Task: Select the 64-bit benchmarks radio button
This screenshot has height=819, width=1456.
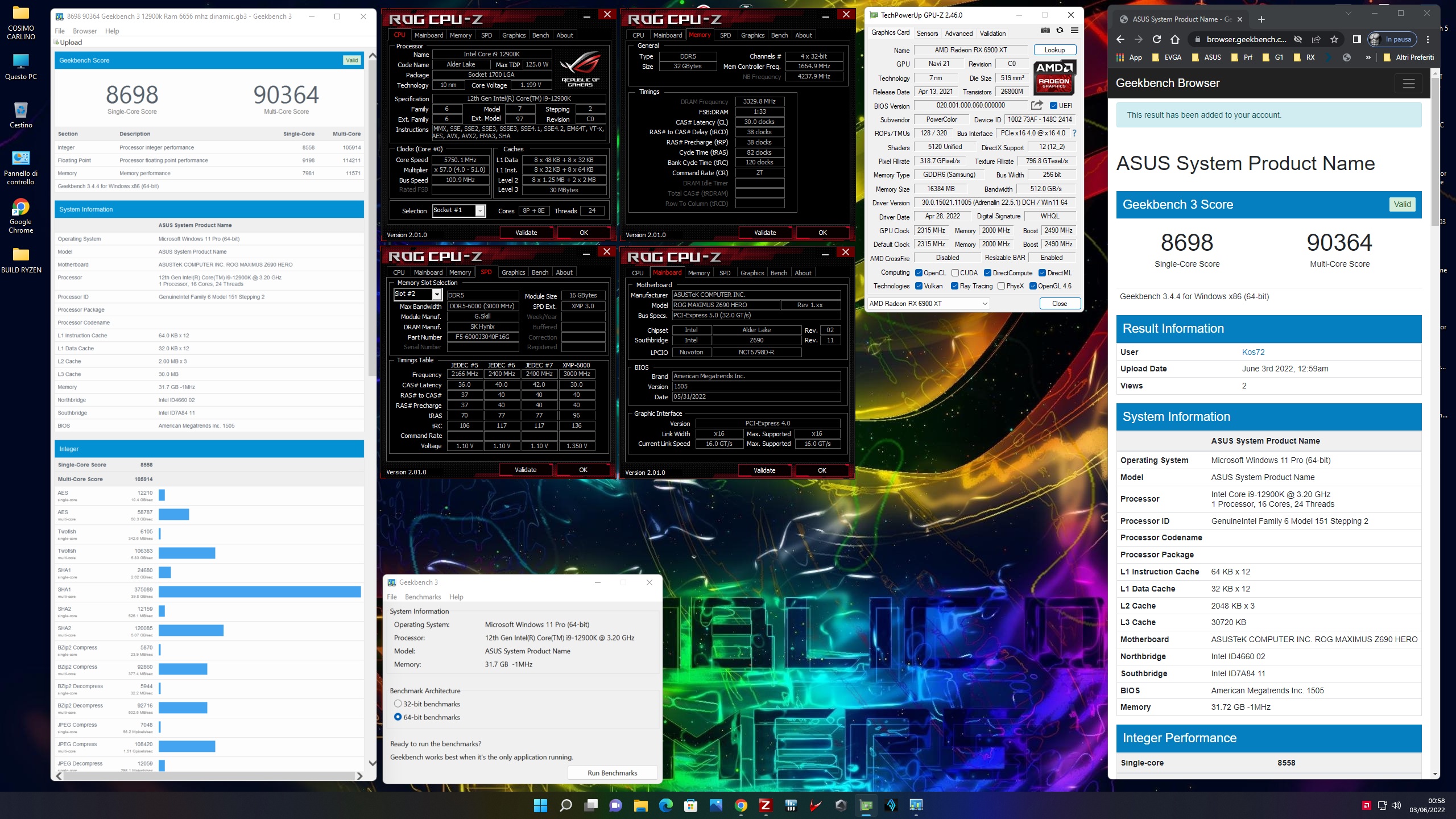Action: 398,717
